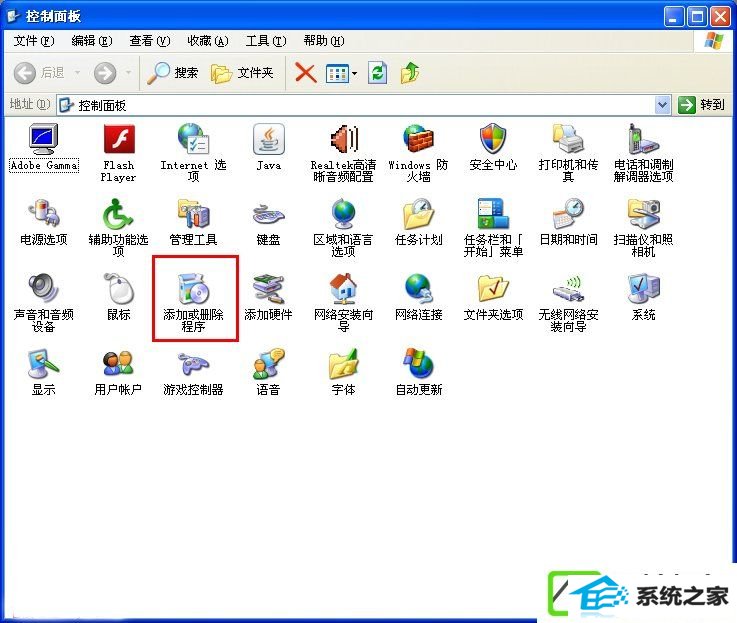This screenshot has width=737, height=623.
Task: Open the 文件(F) menu
Action: [x=34, y=41]
